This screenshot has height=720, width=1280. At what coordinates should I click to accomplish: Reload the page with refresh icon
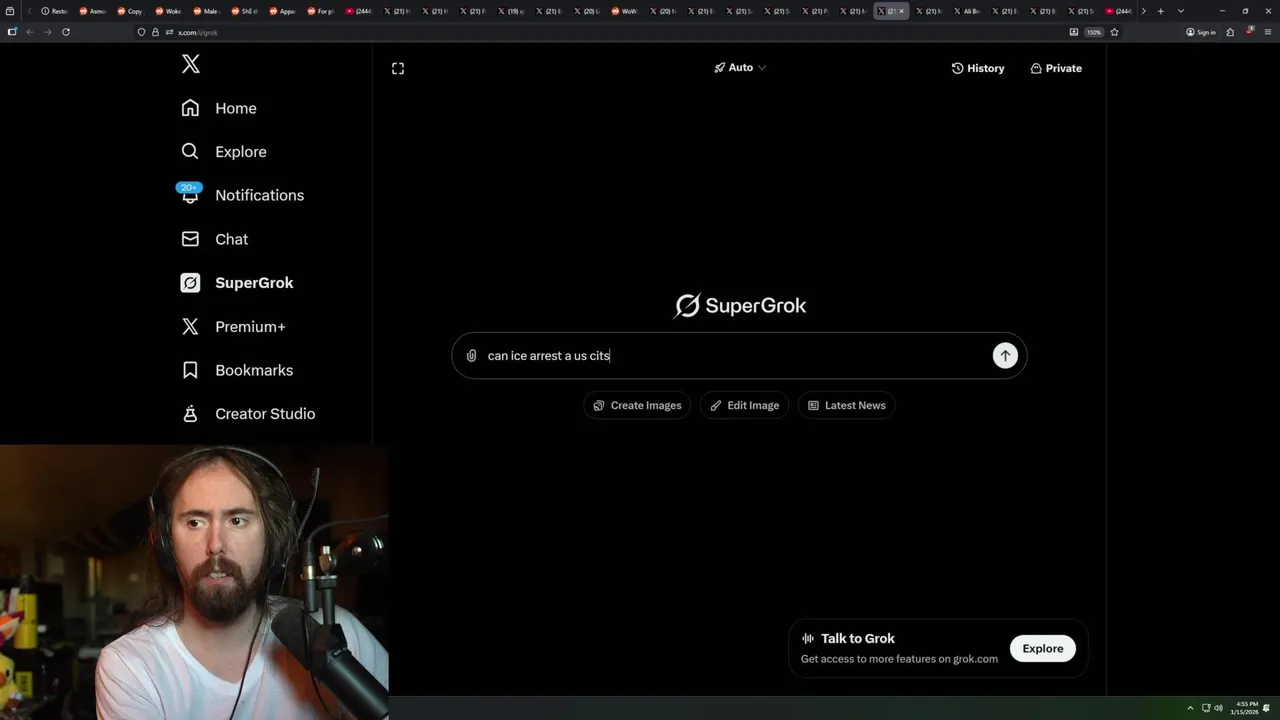[66, 32]
